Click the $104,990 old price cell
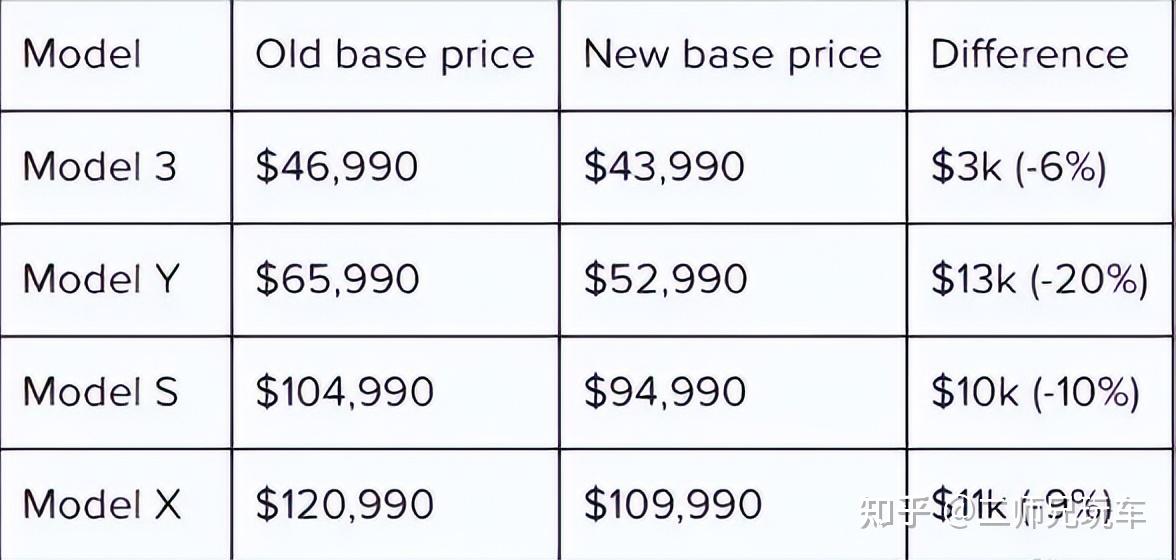Viewport: 1176px width, 560px height. pos(344,391)
